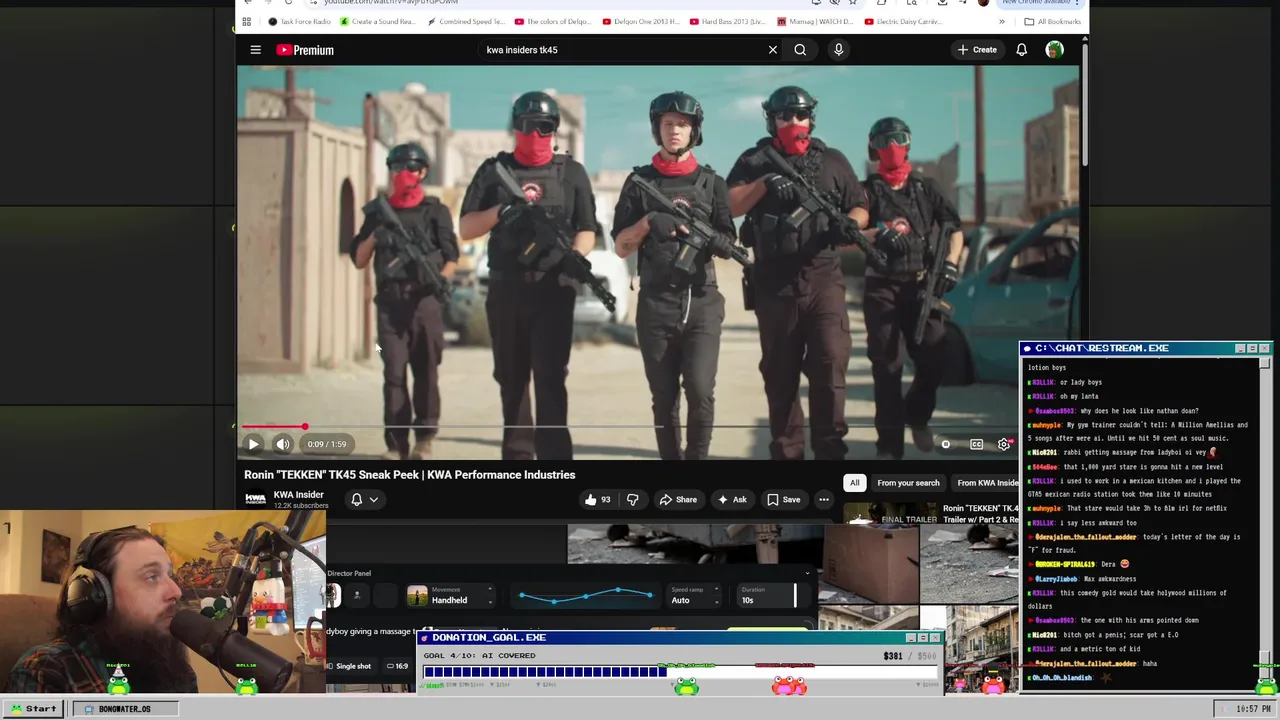This screenshot has width=1280, height=720.
Task: Go to YouTube Premium home logo
Action: pos(305,50)
